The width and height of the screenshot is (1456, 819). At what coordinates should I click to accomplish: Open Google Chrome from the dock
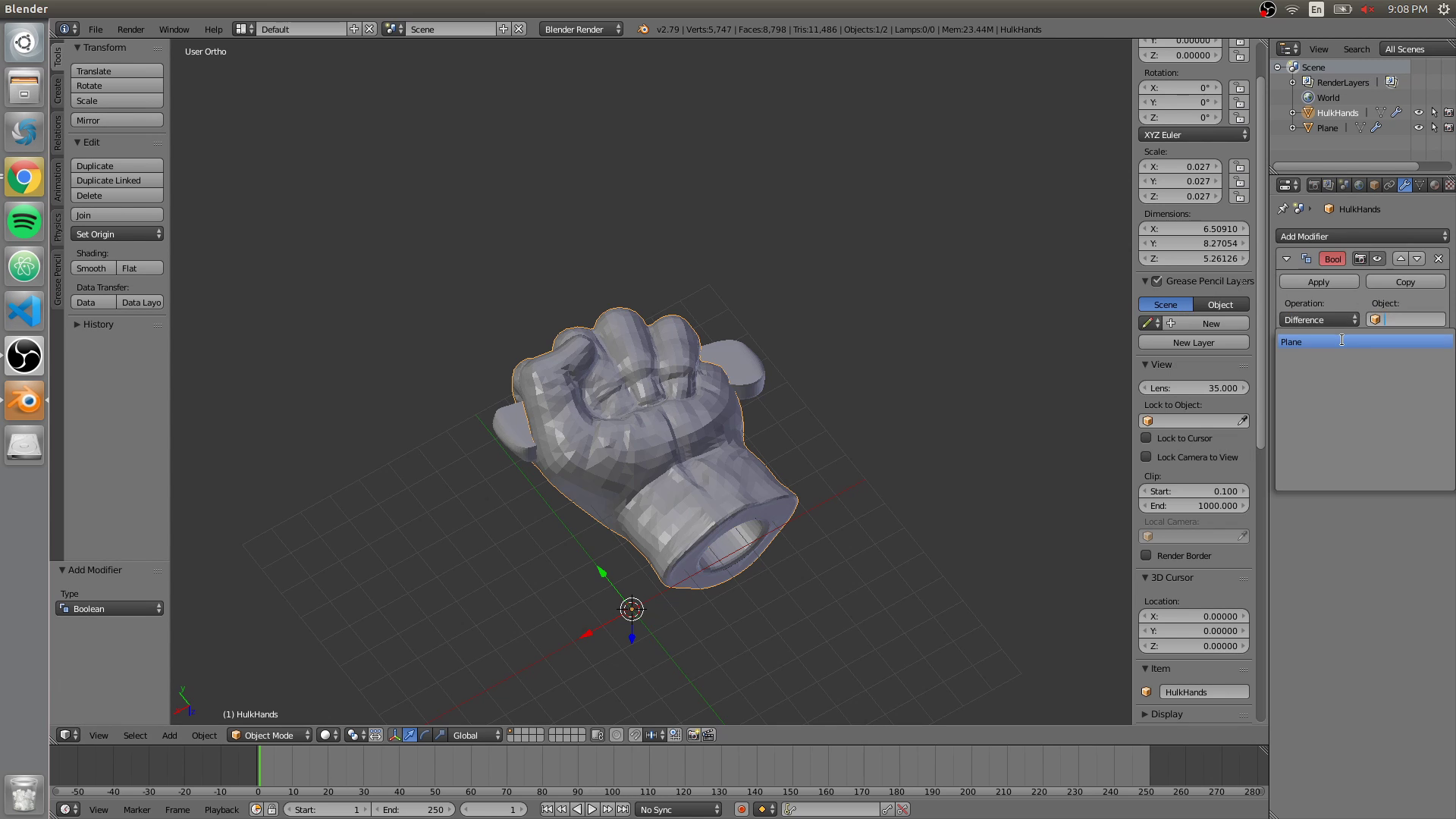pyautogui.click(x=24, y=177)
